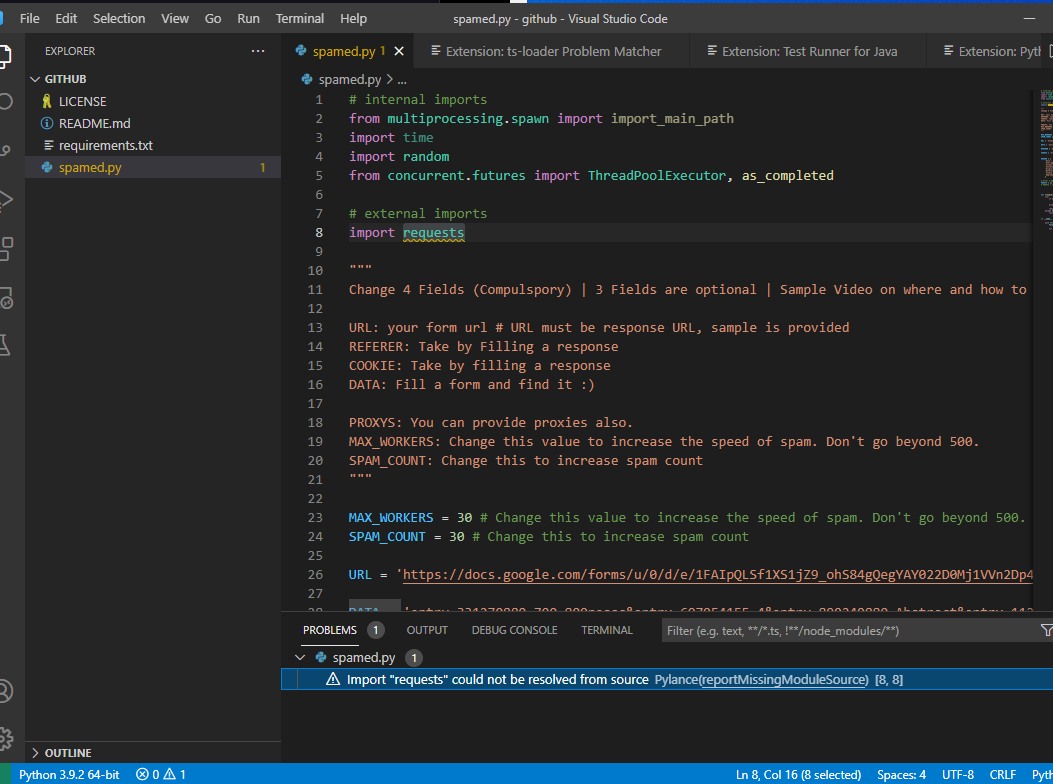The image size is (1053, 784).
Task: Click the errors and warnings status bar indicator
Action: [x=160, y=774]
